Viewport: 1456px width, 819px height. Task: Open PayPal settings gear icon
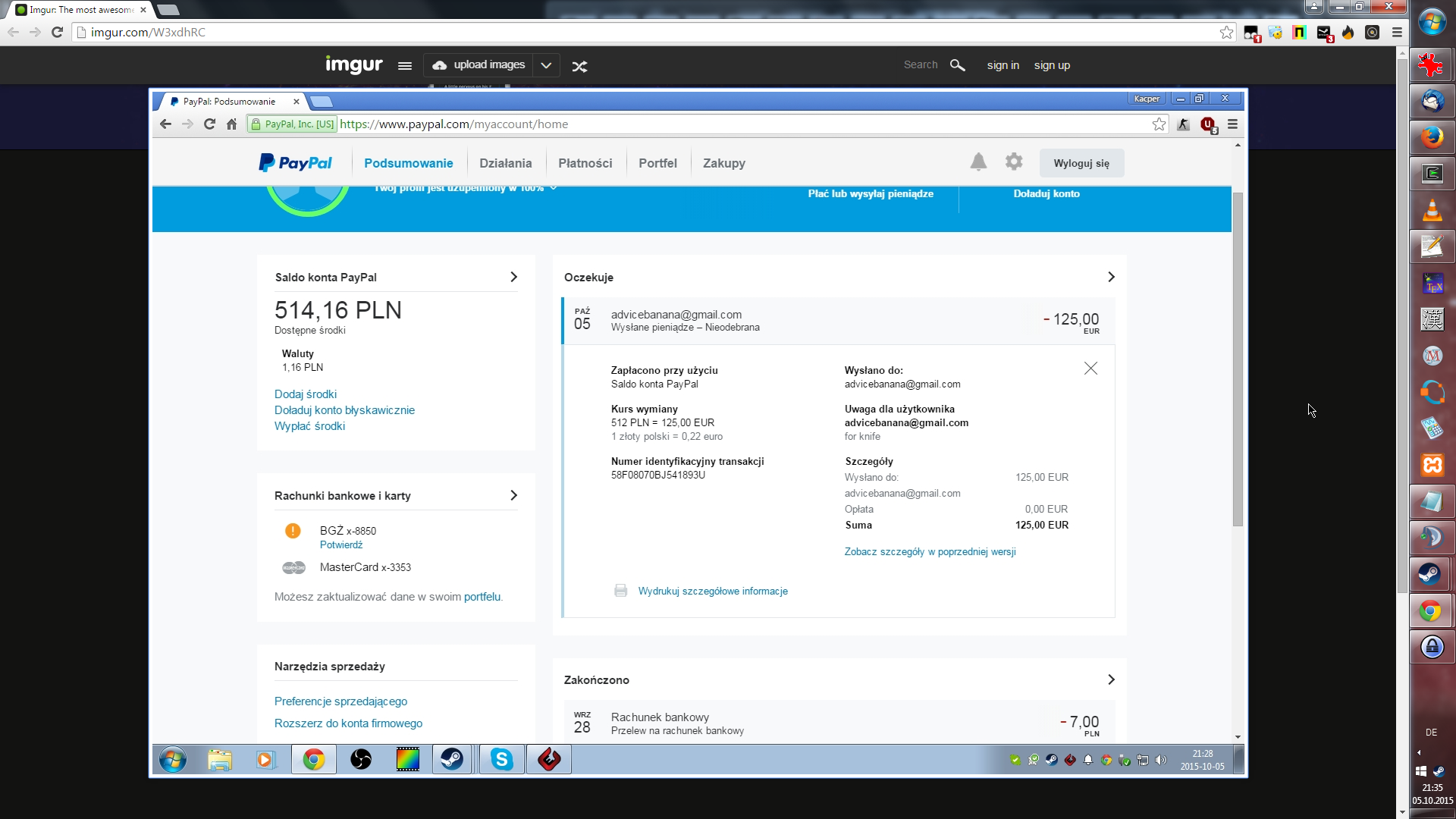click(x=1014, y=162)
